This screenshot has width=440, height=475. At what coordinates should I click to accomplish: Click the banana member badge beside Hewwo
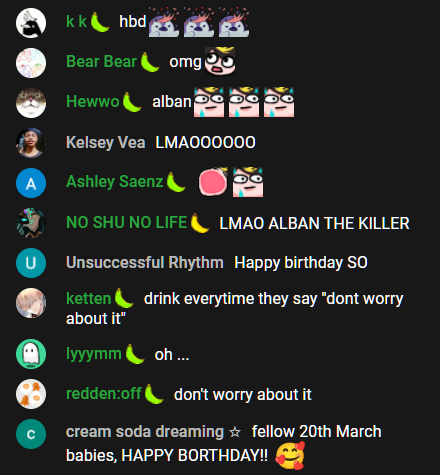point(132,102)
